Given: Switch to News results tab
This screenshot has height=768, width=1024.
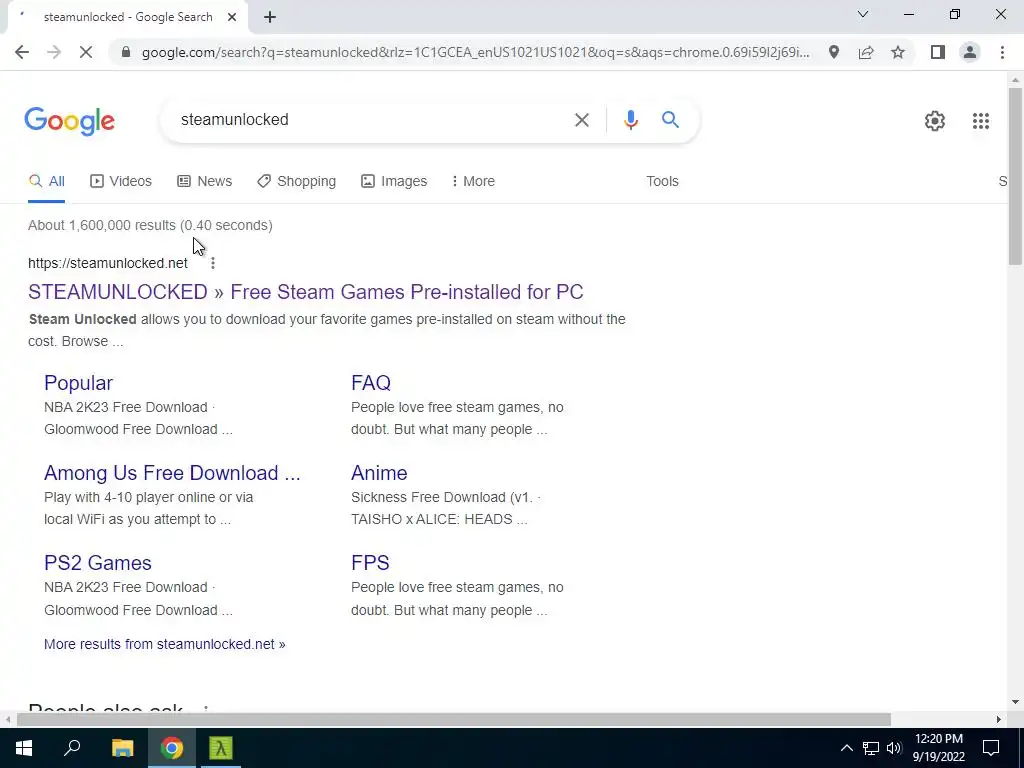Looking at the screenshot, I should coord(204,181).
